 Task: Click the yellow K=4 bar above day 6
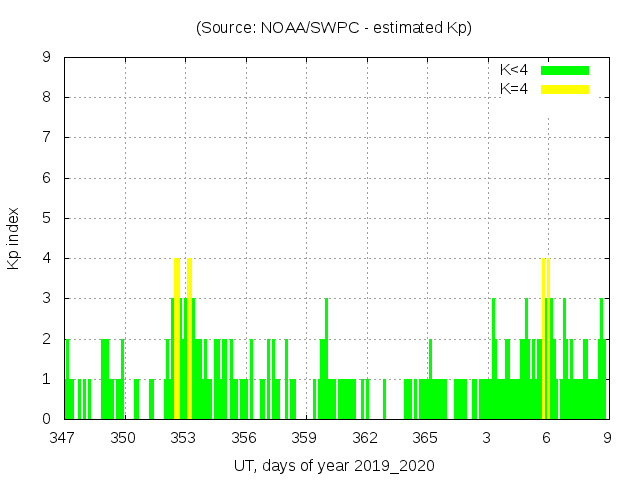coord(546,340)
